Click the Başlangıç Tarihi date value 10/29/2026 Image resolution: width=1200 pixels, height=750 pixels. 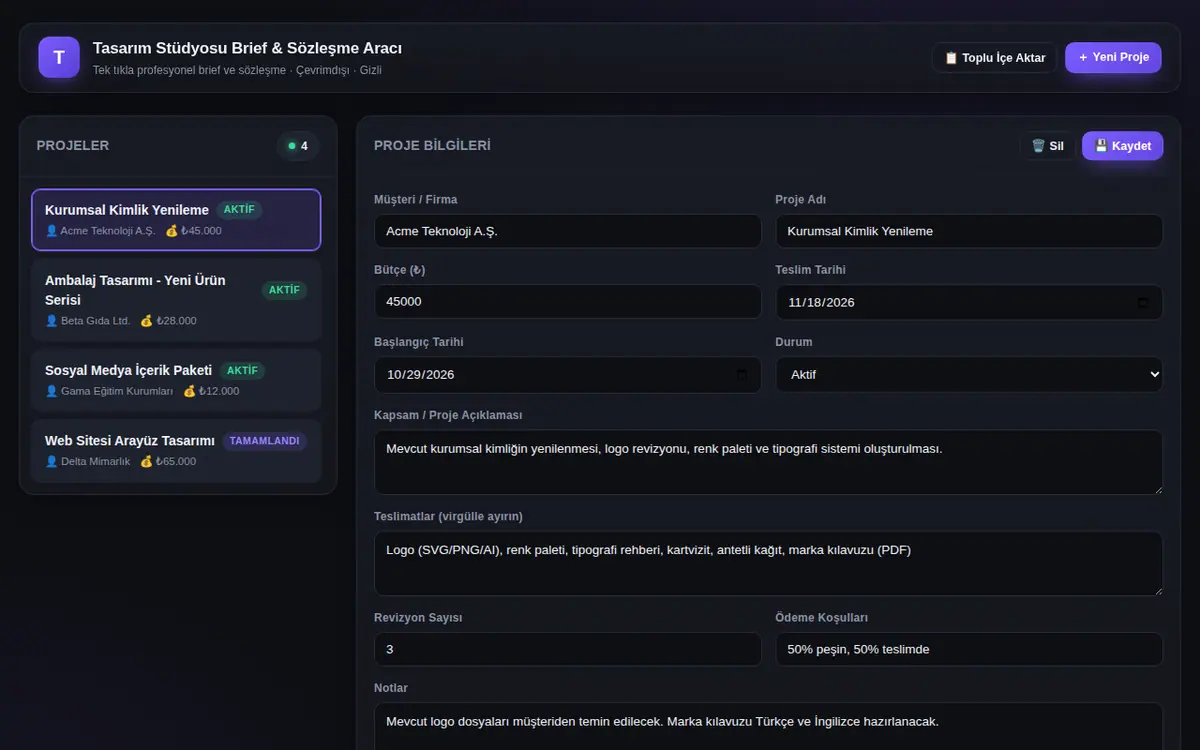point(420,374)
